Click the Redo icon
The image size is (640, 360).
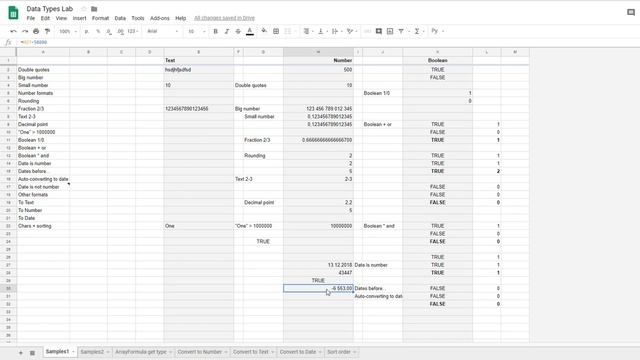25,31
